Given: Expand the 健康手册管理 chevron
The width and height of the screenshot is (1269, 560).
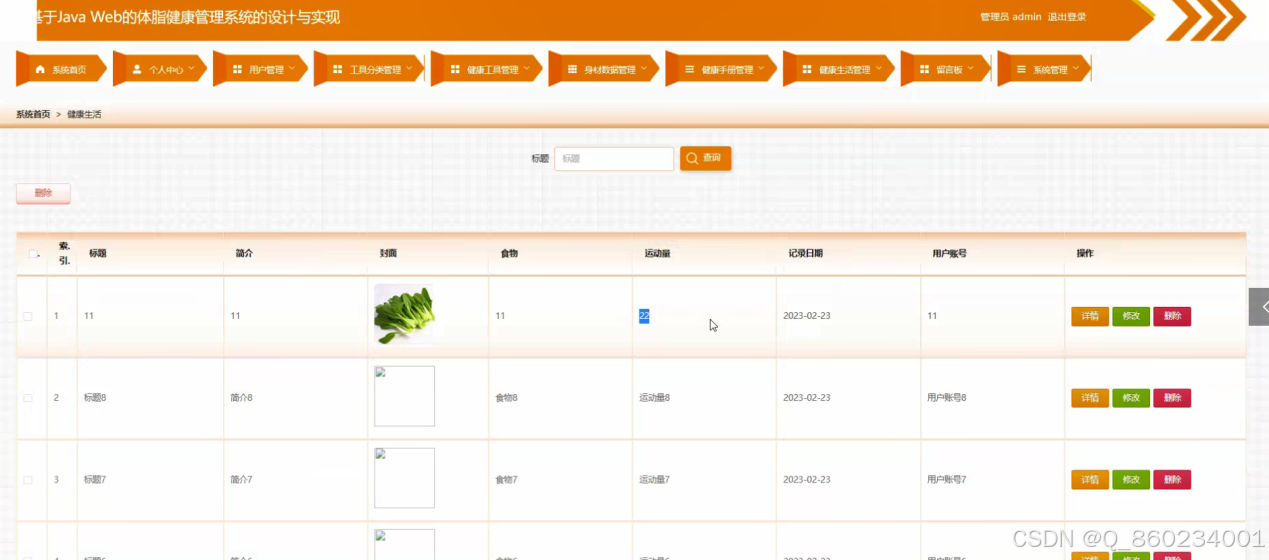Looking at the screenshot, I should [761, 69].
